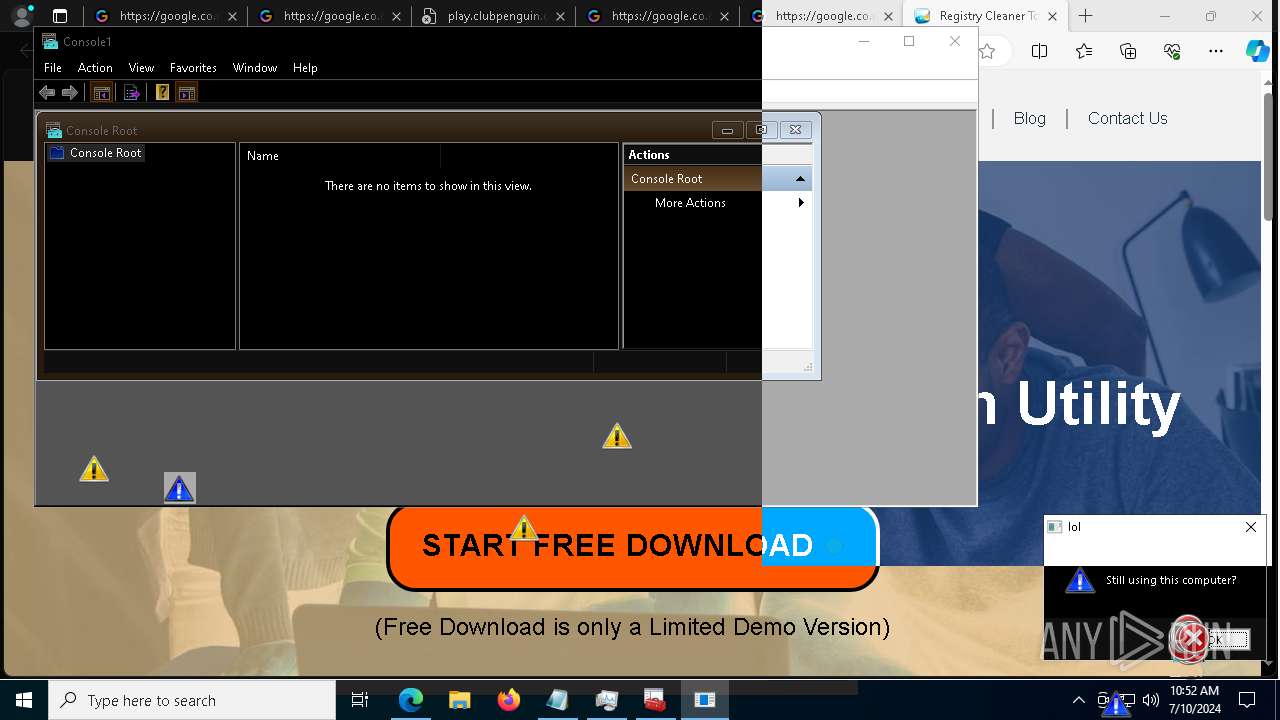Close the lol dialog window
Screen dimensions: 1280x720
point(1250,527)
